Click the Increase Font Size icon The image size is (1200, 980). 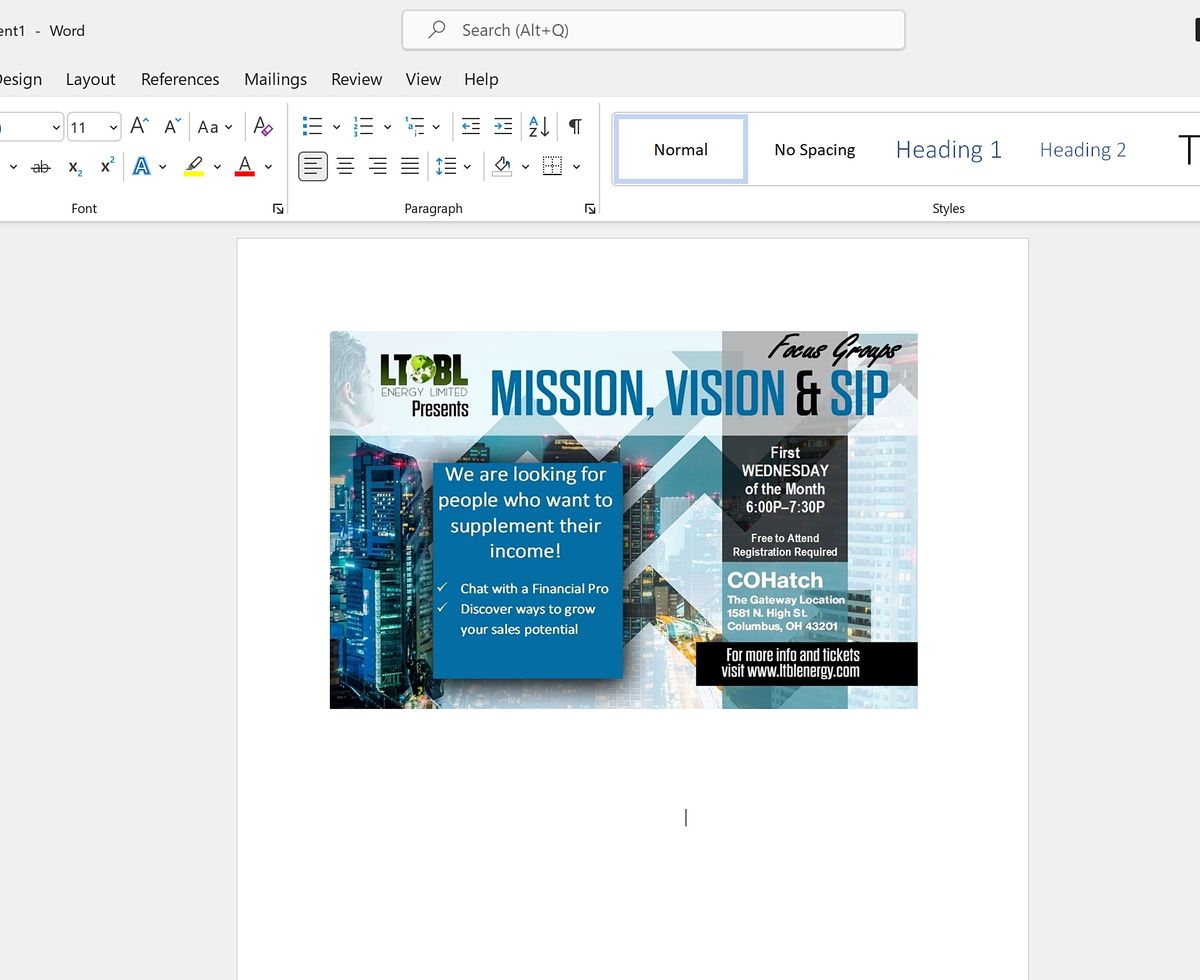pyautogui.click(x=138, y=126)
